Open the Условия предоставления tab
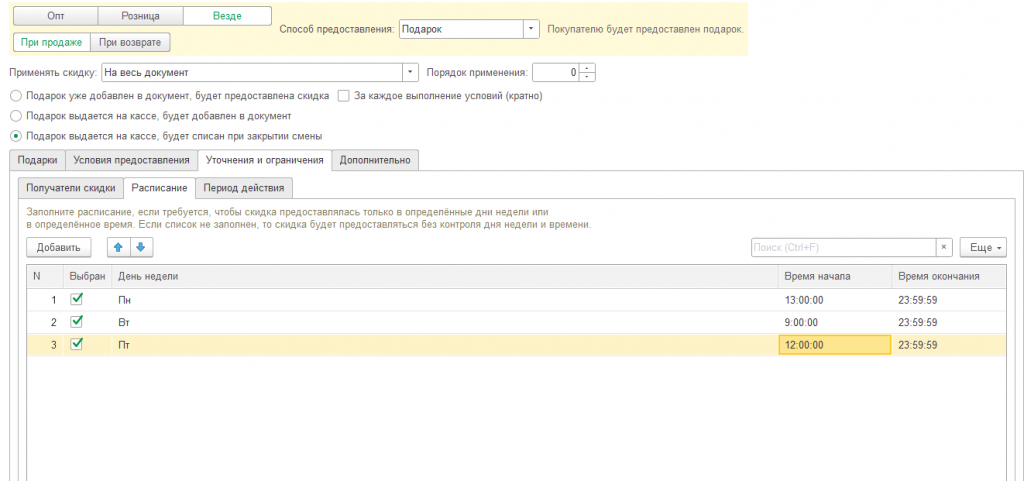The image size is (1024, 481). [132, 160]
